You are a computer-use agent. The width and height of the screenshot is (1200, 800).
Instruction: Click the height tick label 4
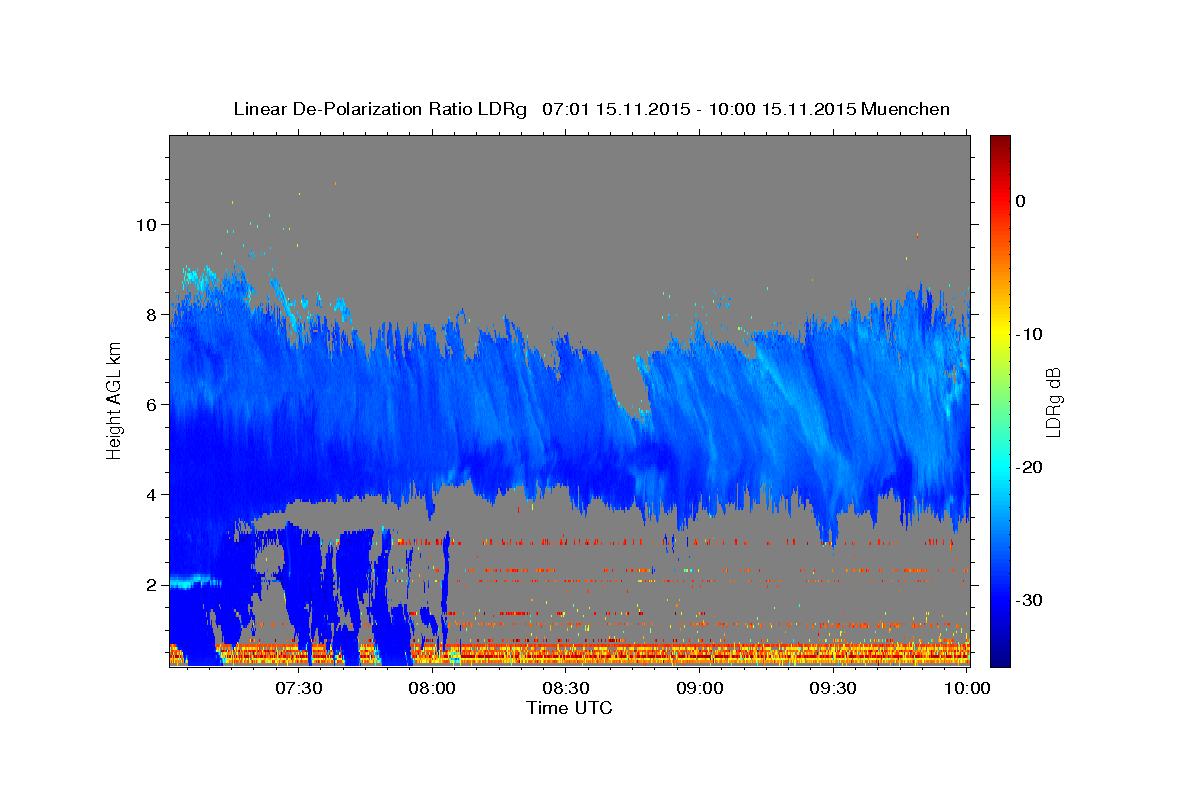(x=150, y=494)
